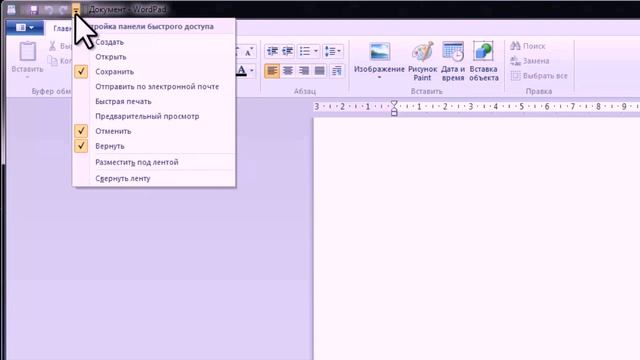The image size is (640, 360).
Task: Open the blue WordPad file menu button
Action: 24,27
